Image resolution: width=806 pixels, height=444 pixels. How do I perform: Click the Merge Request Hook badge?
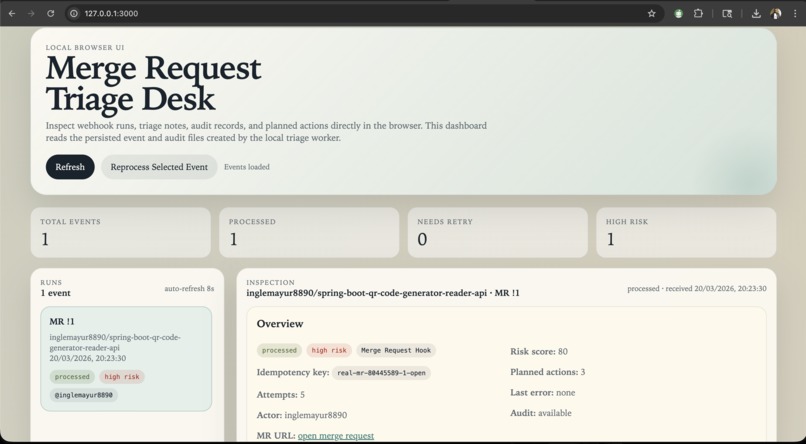[x=396, y=350]
